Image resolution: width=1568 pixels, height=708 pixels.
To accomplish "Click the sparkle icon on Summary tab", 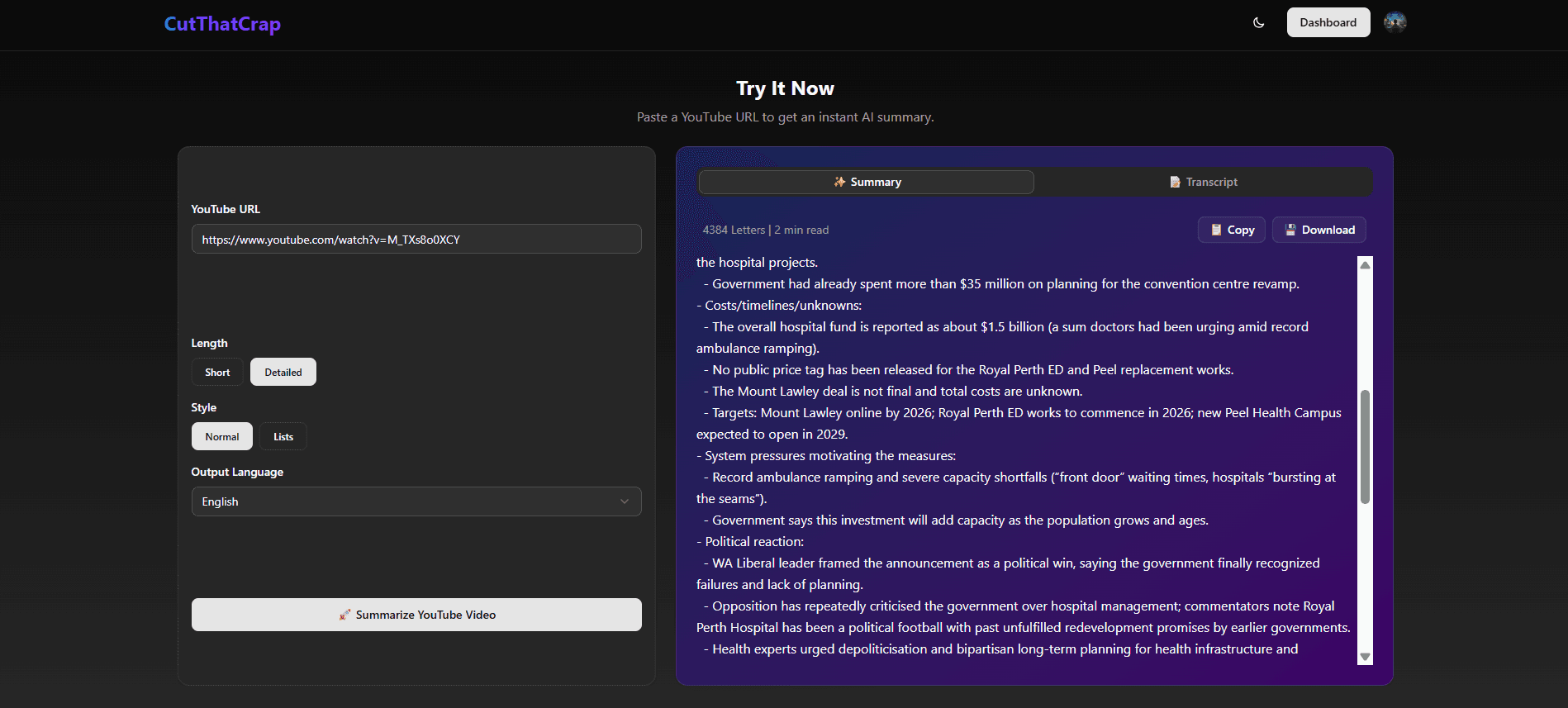I will click(839, 182).
